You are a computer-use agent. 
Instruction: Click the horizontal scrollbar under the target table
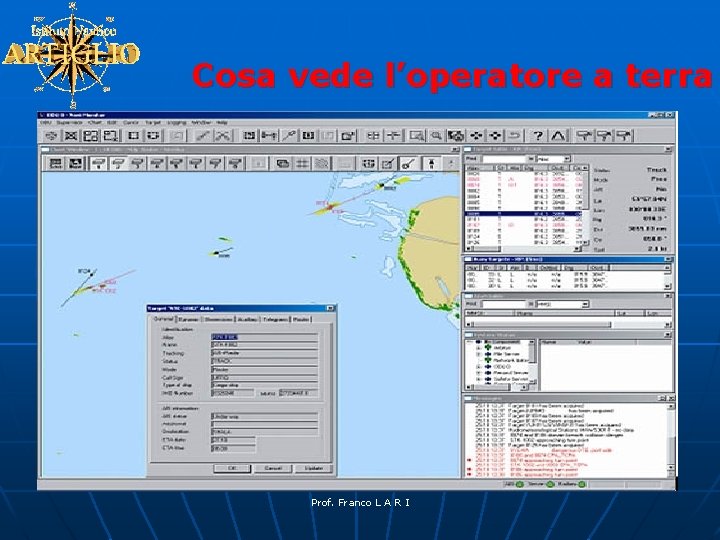point(523,249)
